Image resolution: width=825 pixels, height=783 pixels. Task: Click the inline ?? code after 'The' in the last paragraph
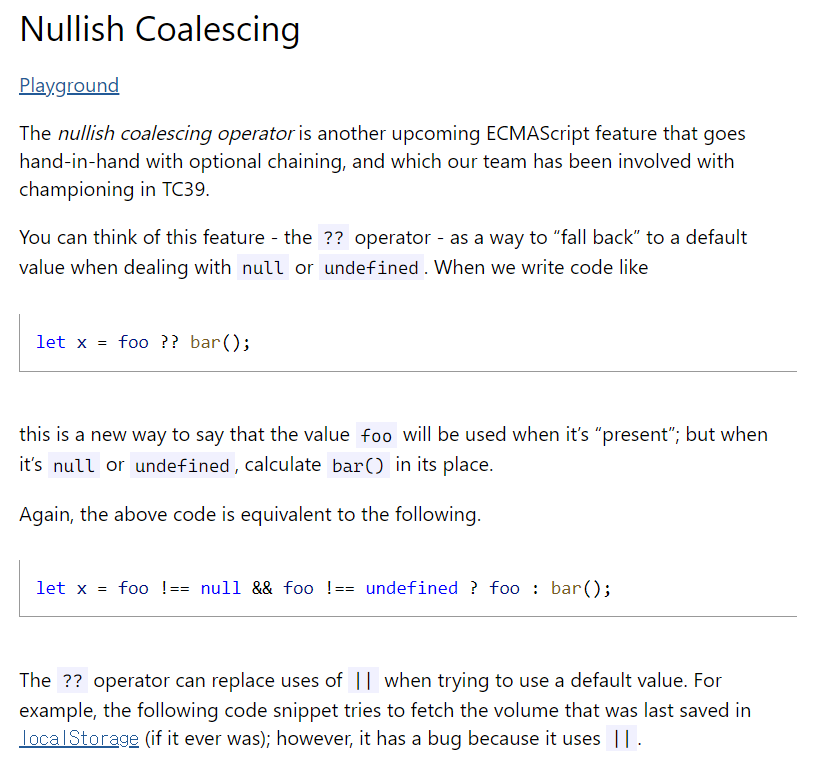tap(72, 681)
